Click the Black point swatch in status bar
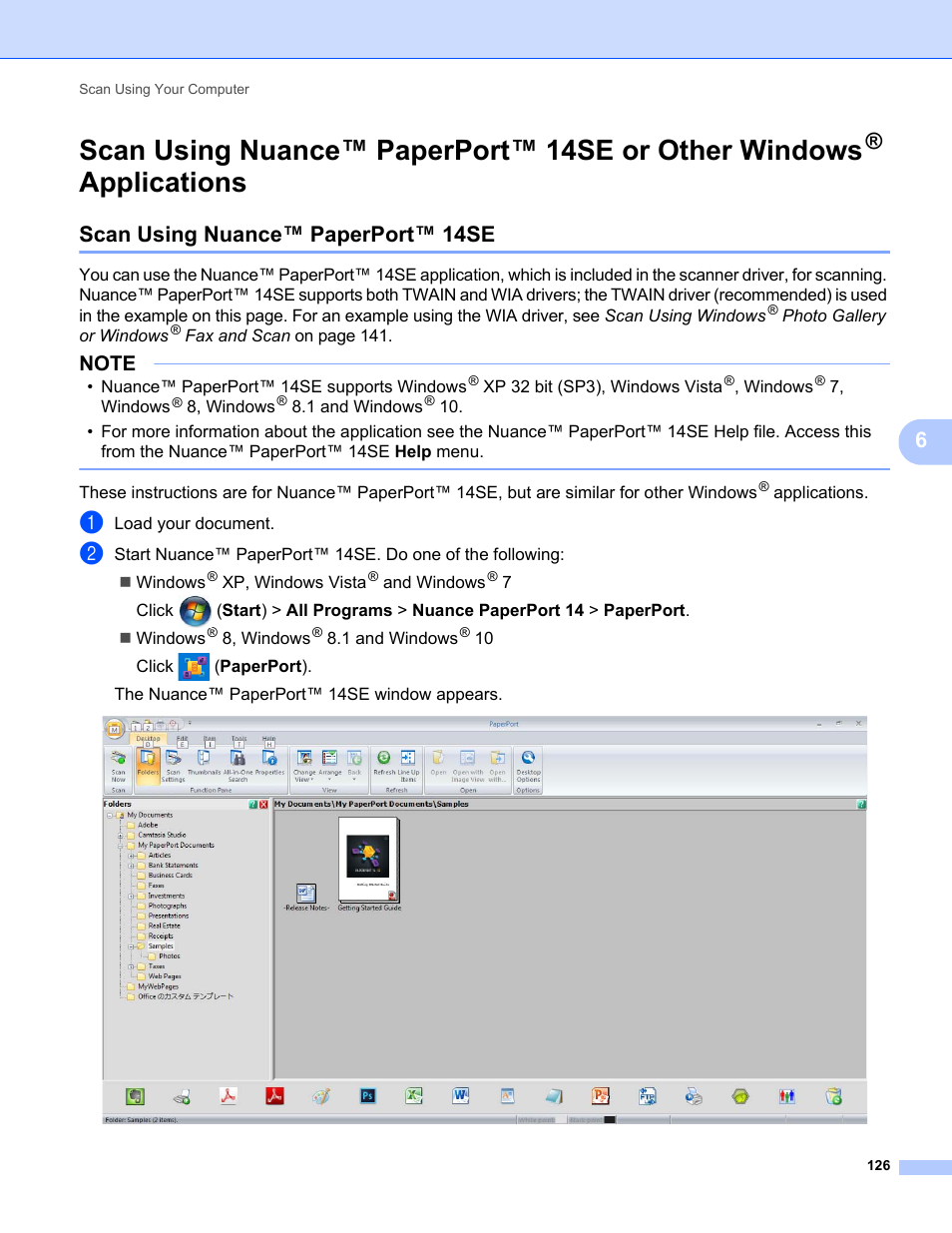This screenshot has height=1233, width=952. pos(610,1120)
